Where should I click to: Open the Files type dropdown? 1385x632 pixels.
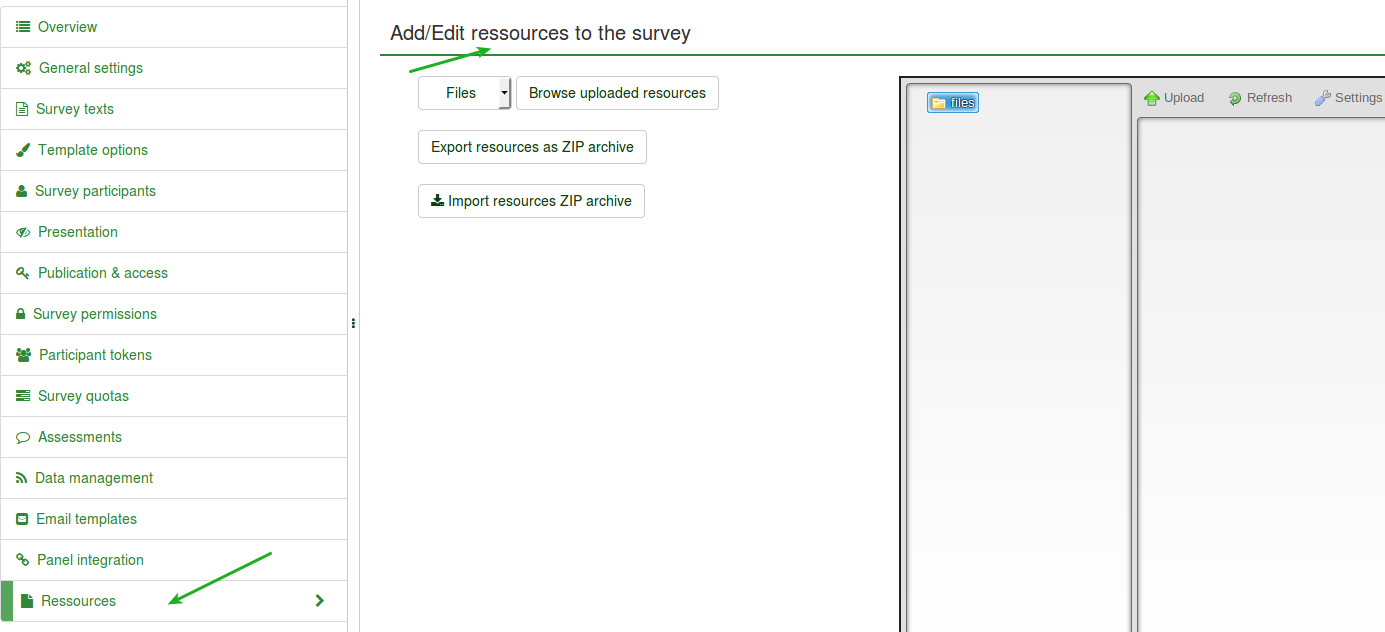click(x=504, y=93)
